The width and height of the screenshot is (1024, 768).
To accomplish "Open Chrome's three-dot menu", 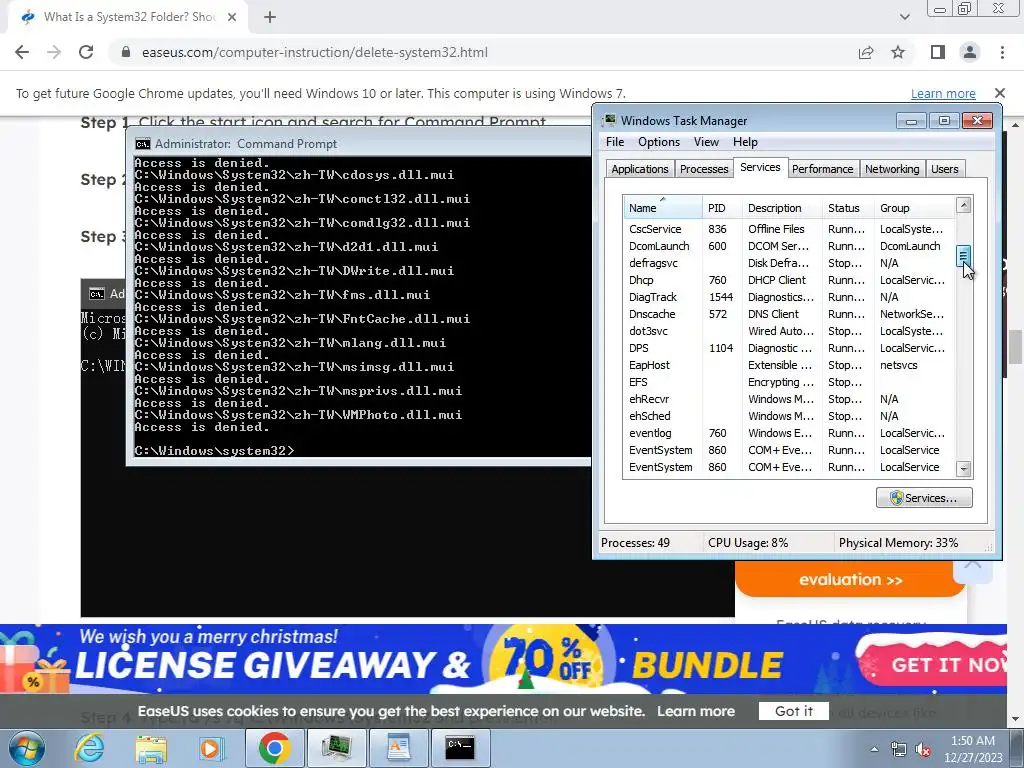I will coord(1002,52).
